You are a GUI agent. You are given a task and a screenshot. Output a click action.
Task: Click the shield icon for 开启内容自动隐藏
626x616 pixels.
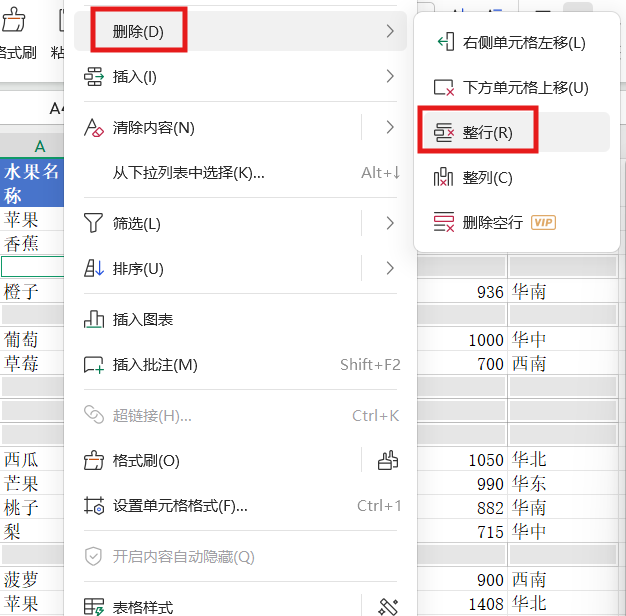click(x=93, y=557)
